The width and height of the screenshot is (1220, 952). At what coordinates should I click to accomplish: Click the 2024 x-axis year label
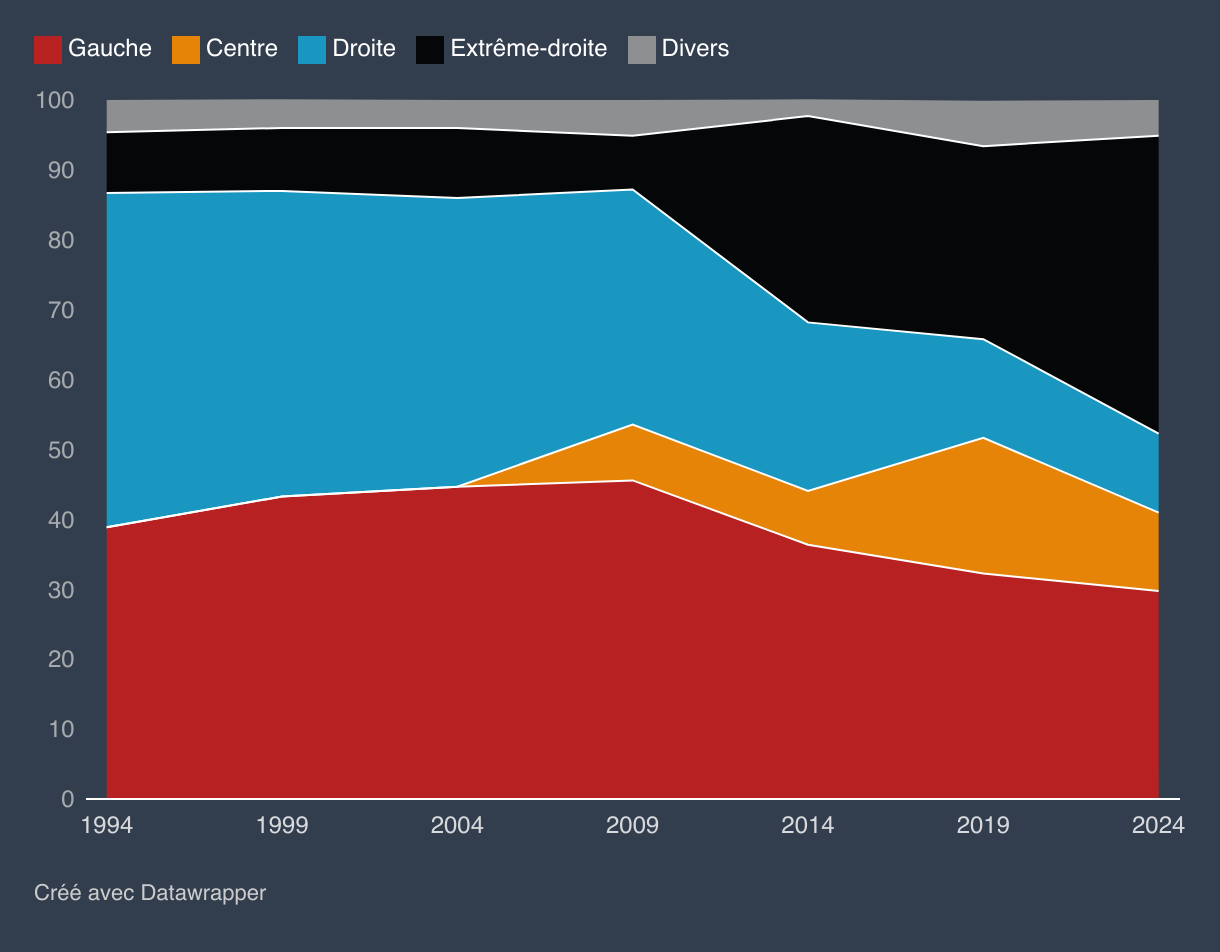coord(1158,825)
